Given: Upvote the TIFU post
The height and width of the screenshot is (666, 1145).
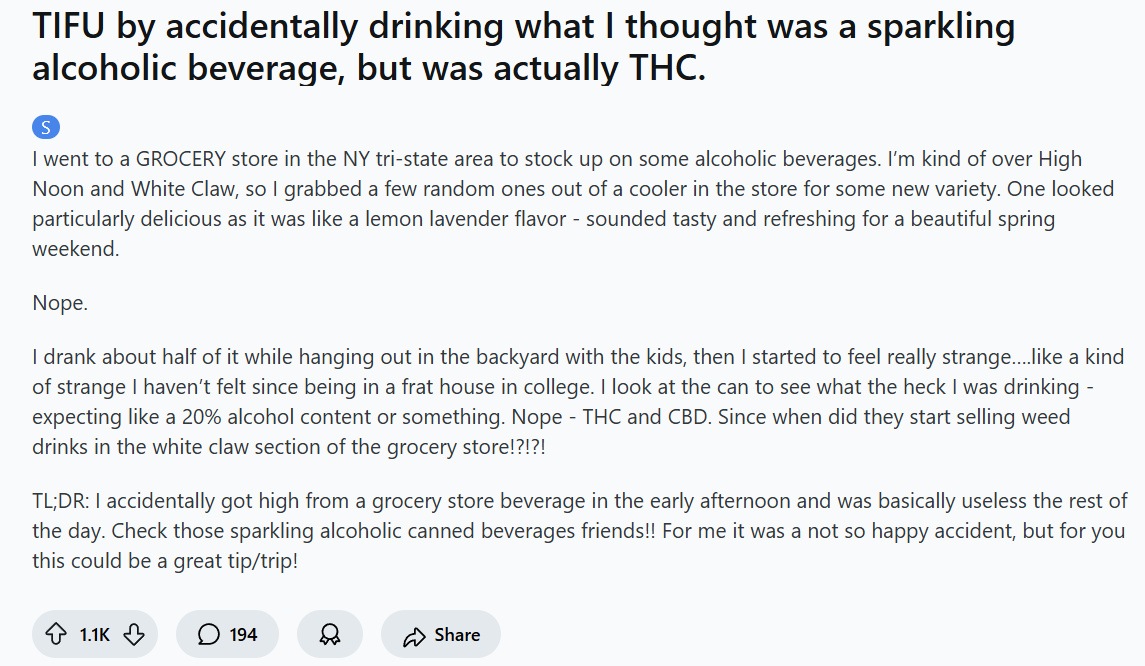Looking at the screenshot, I should pyautogui.click(x=56, y=634).
